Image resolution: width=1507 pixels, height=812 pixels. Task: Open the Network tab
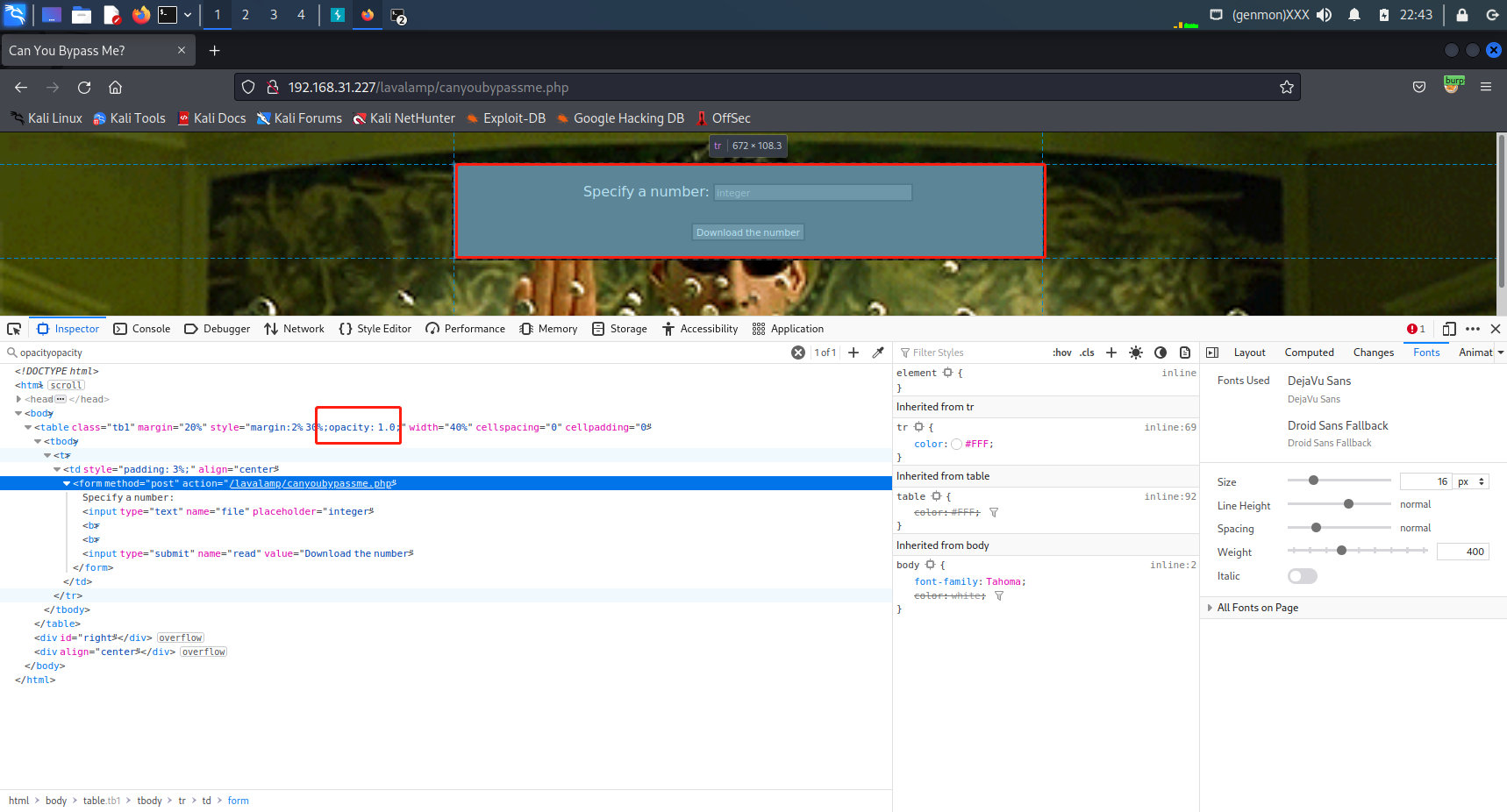click(x=295, y=329)
